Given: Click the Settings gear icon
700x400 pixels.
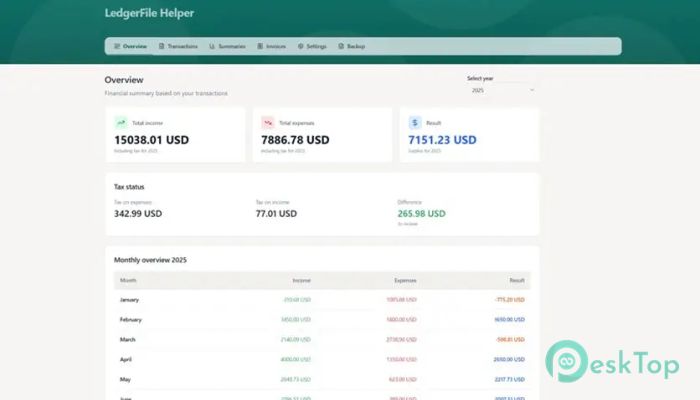Looking at the screenshot, I should tap(300, 46).
